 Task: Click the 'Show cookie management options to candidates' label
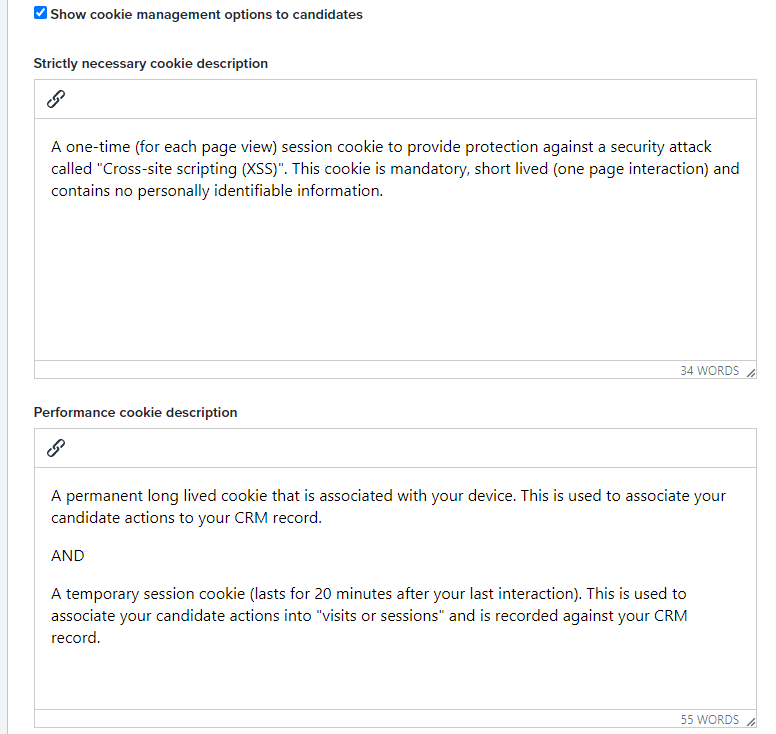tap(206, 14)
